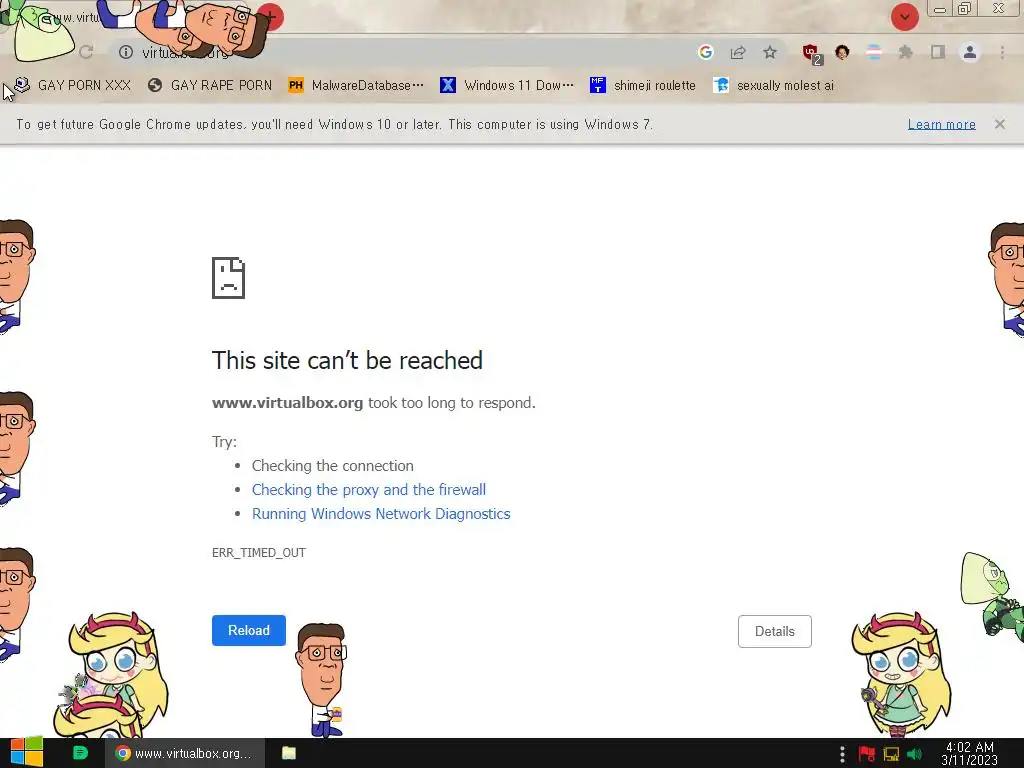Click the green app icon on the taskbar
This screenshot has width=1024, height=768.
(80, 753)
